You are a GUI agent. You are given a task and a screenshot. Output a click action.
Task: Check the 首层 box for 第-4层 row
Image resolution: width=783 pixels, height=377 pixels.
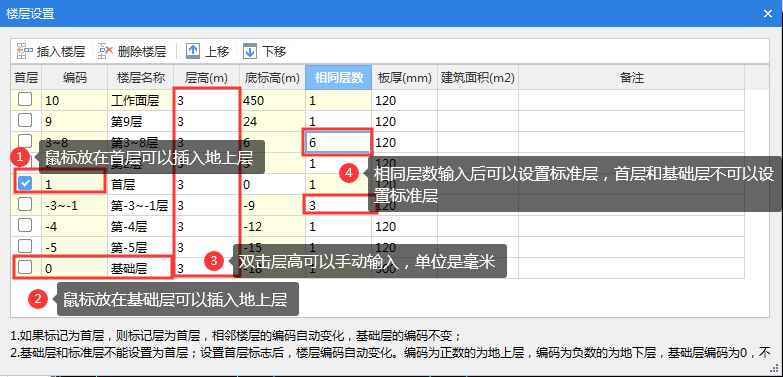click(x=25, y=225)
